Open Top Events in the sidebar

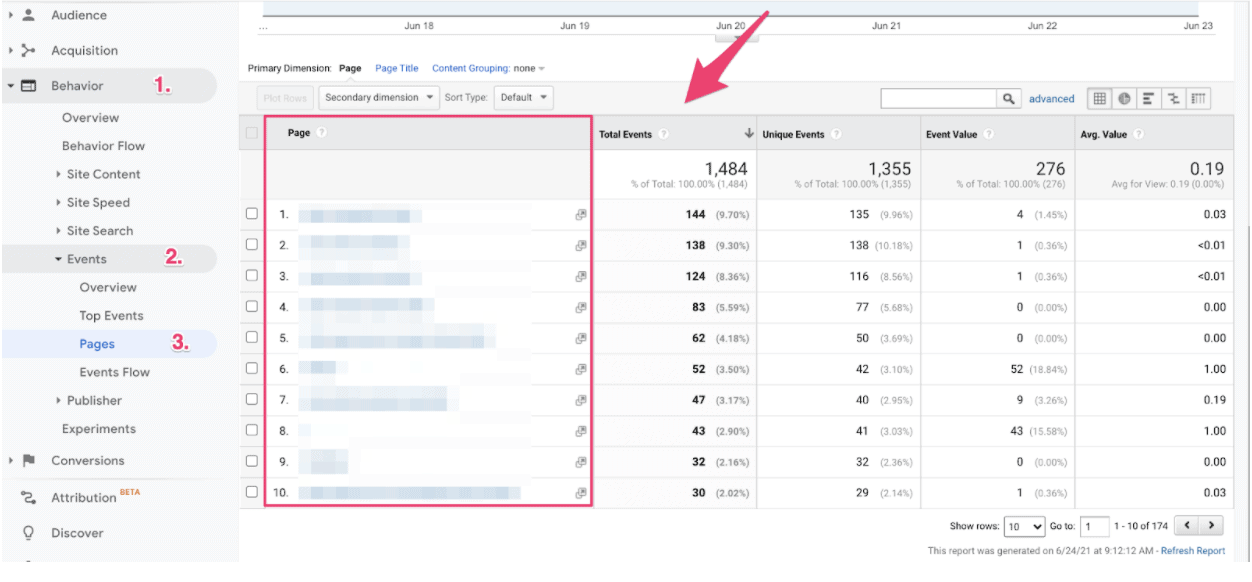(x=111, y=316)
